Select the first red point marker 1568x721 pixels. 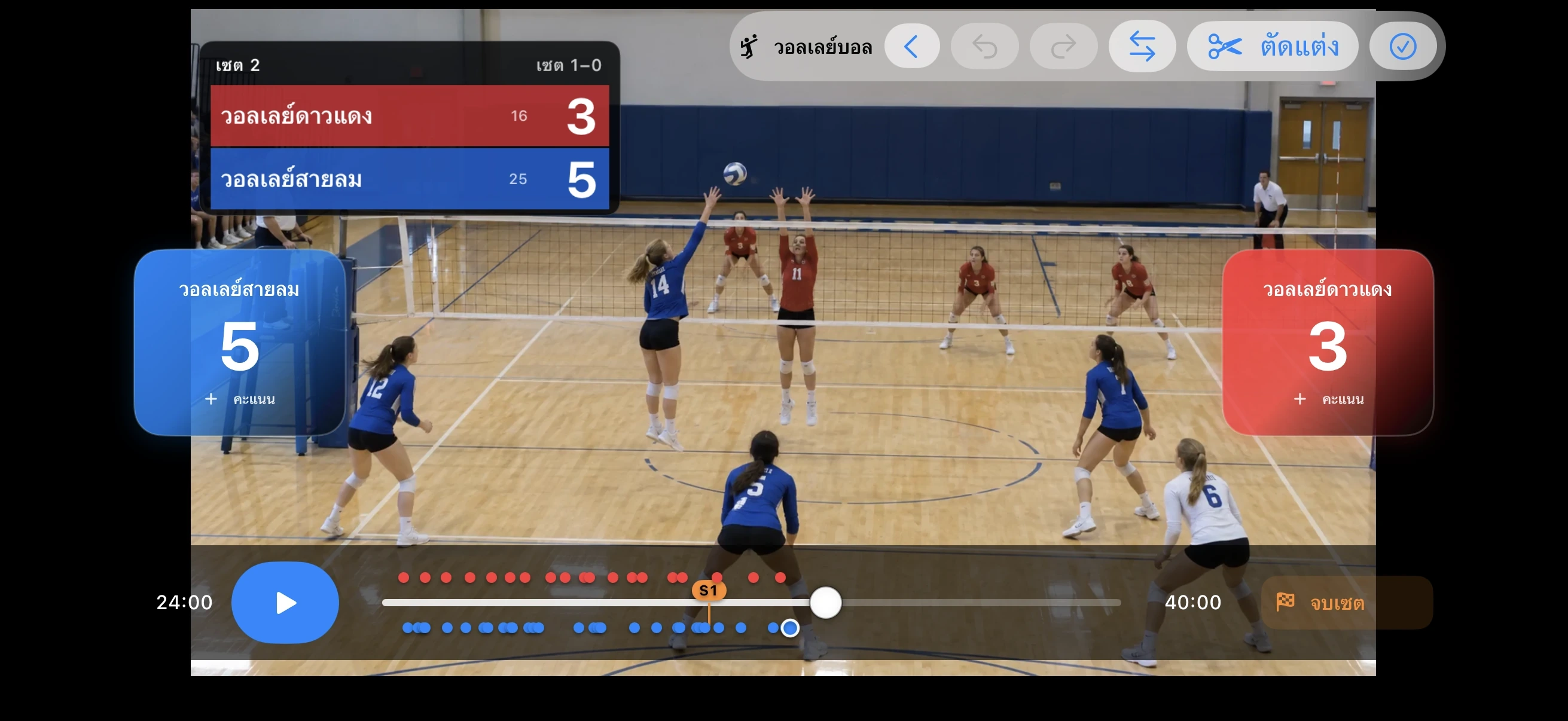point(403,578)
